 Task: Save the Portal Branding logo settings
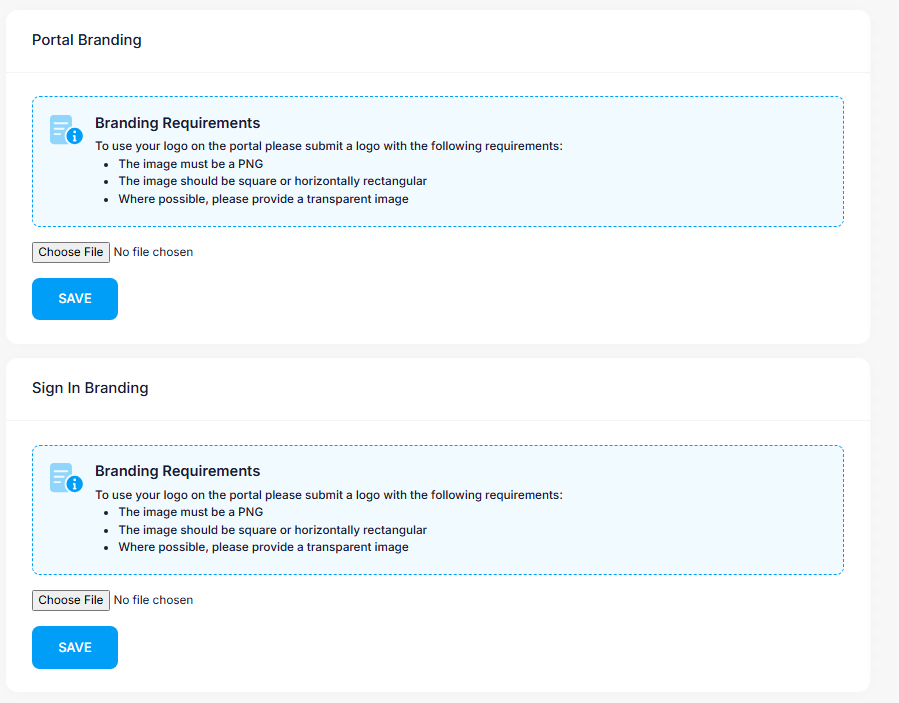75,299
